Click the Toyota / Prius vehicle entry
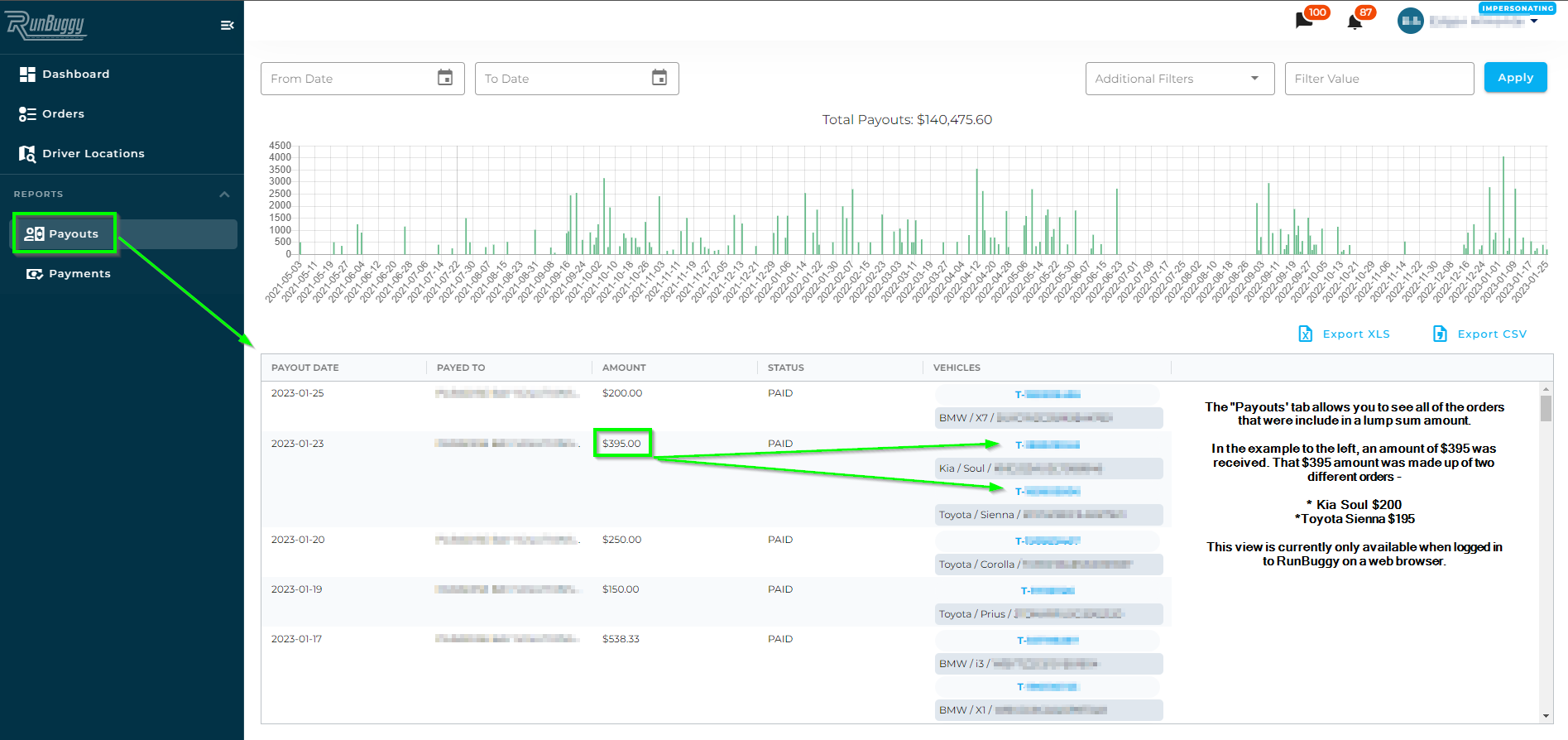This screenshot has height=740, width=1568. pos(1049,614)
